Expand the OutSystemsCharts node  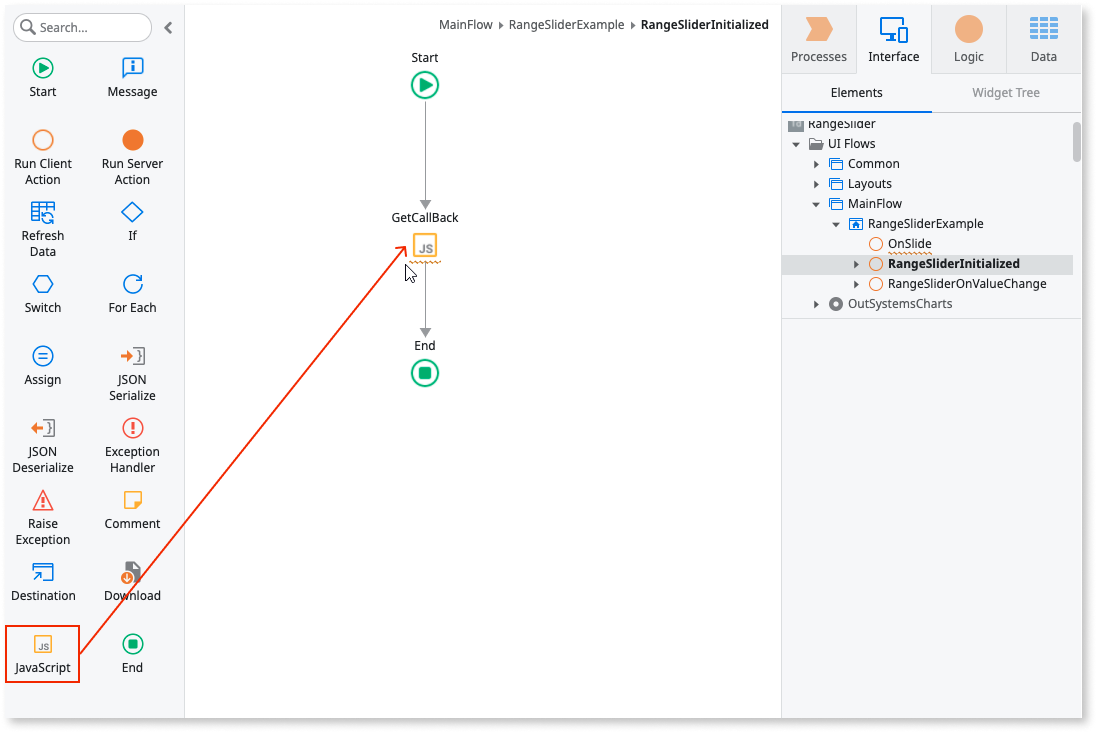816,303
